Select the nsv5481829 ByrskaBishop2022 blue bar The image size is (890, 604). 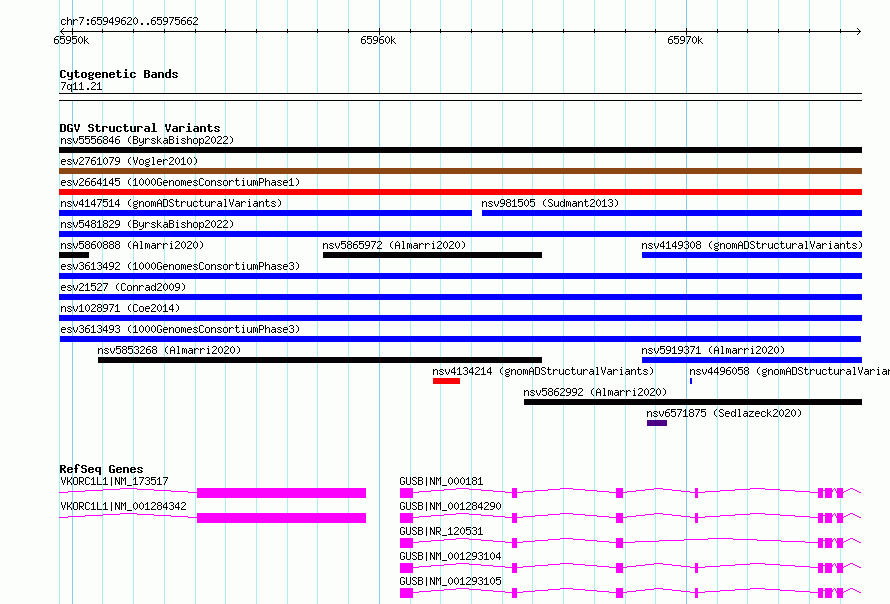click(x=460, y=234)
